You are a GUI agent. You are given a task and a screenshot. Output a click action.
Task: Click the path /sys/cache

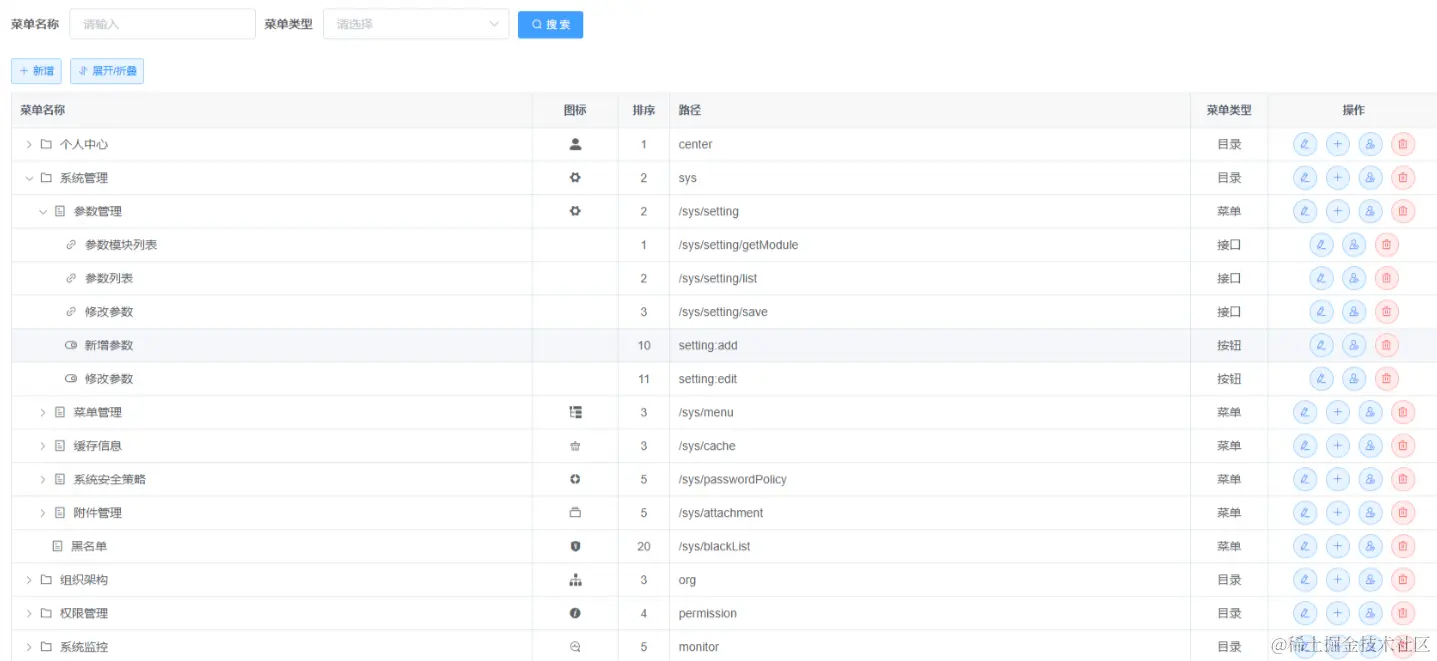click(x=707, y=446)
